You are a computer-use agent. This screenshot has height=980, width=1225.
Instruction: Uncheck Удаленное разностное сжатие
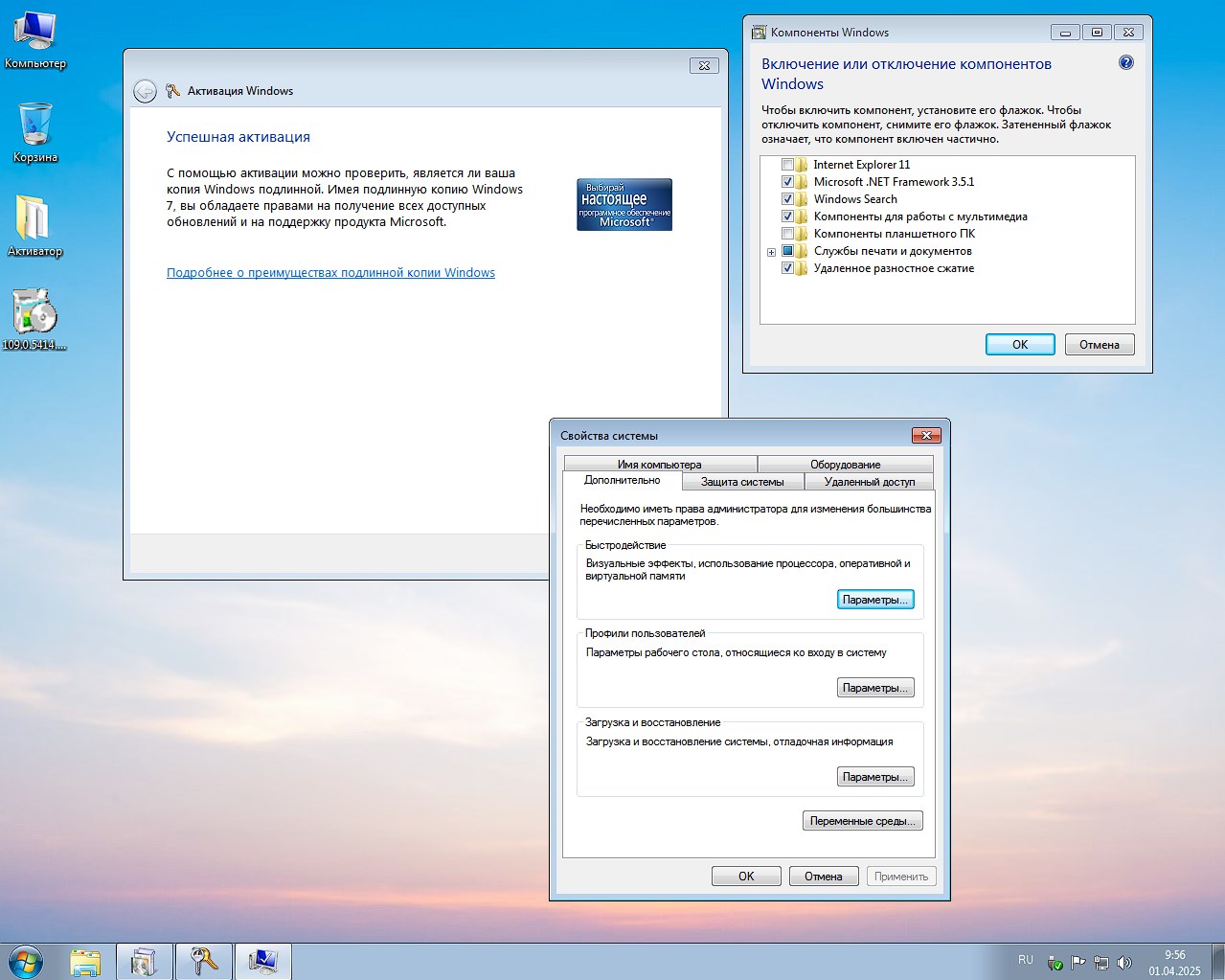click(x=787, y=268)
